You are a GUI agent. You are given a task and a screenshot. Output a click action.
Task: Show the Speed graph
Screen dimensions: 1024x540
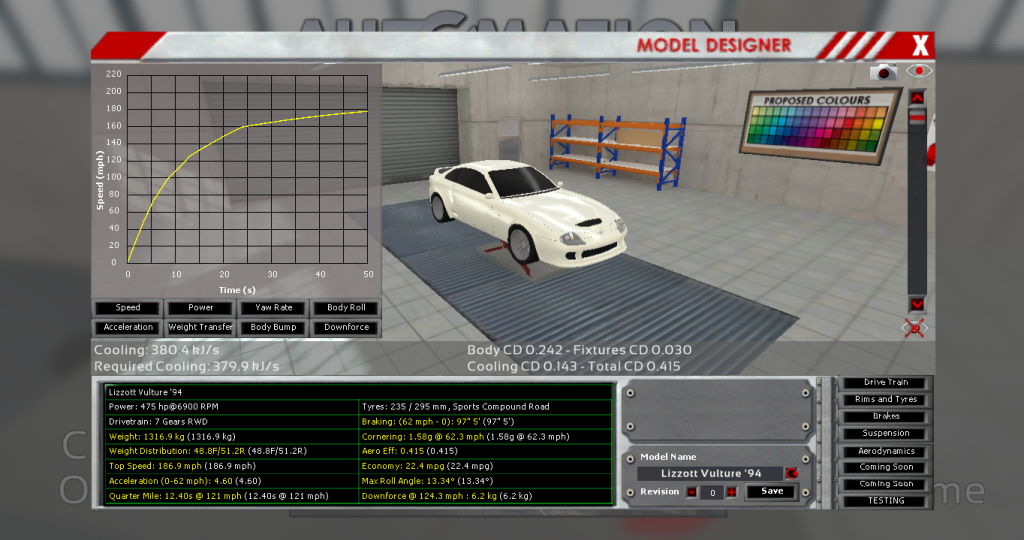click(x=128, y=308)
